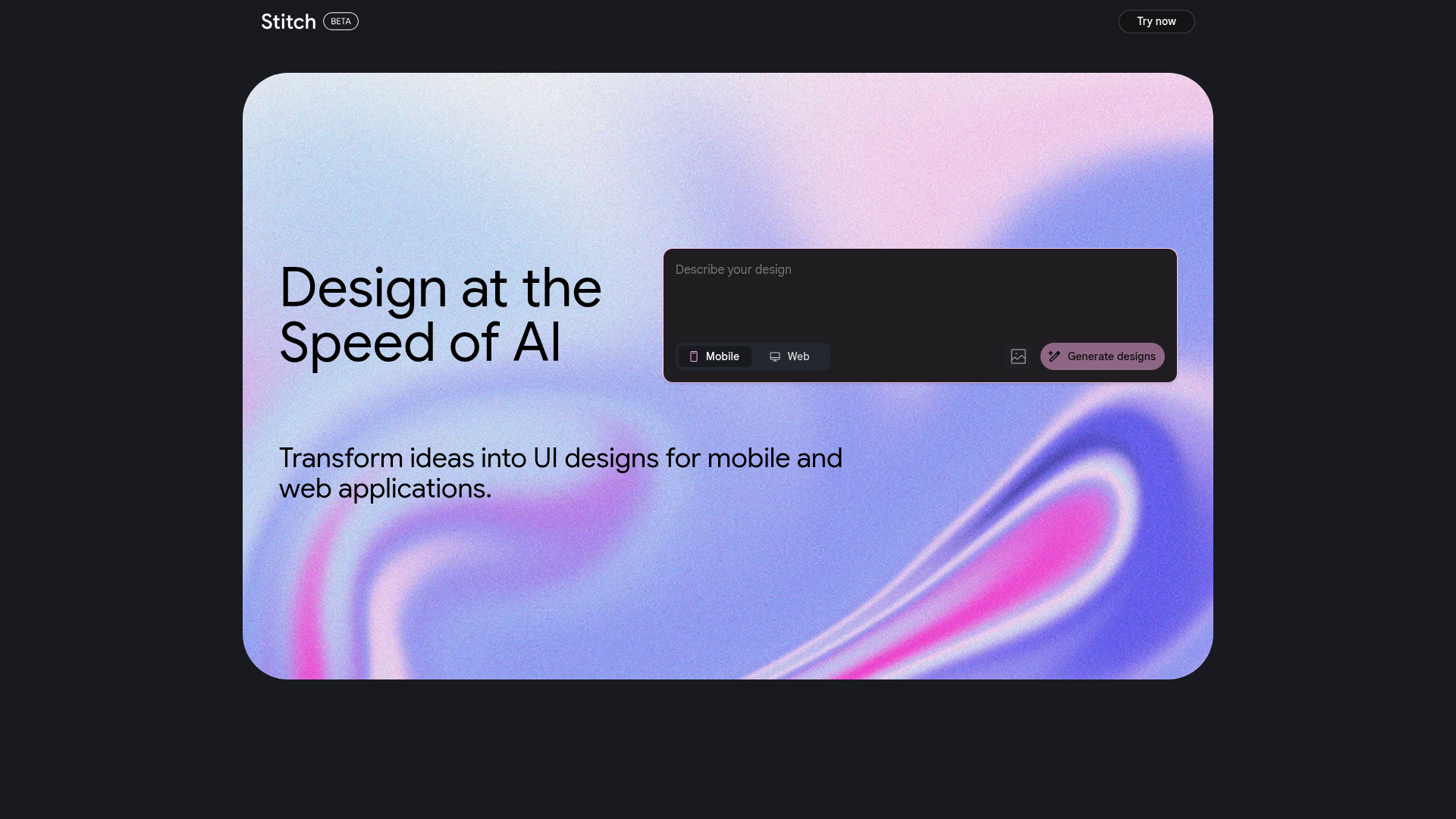Click the Try now button
Viewport: 1456px width, 819px height.
click(x=1156, y=21)
